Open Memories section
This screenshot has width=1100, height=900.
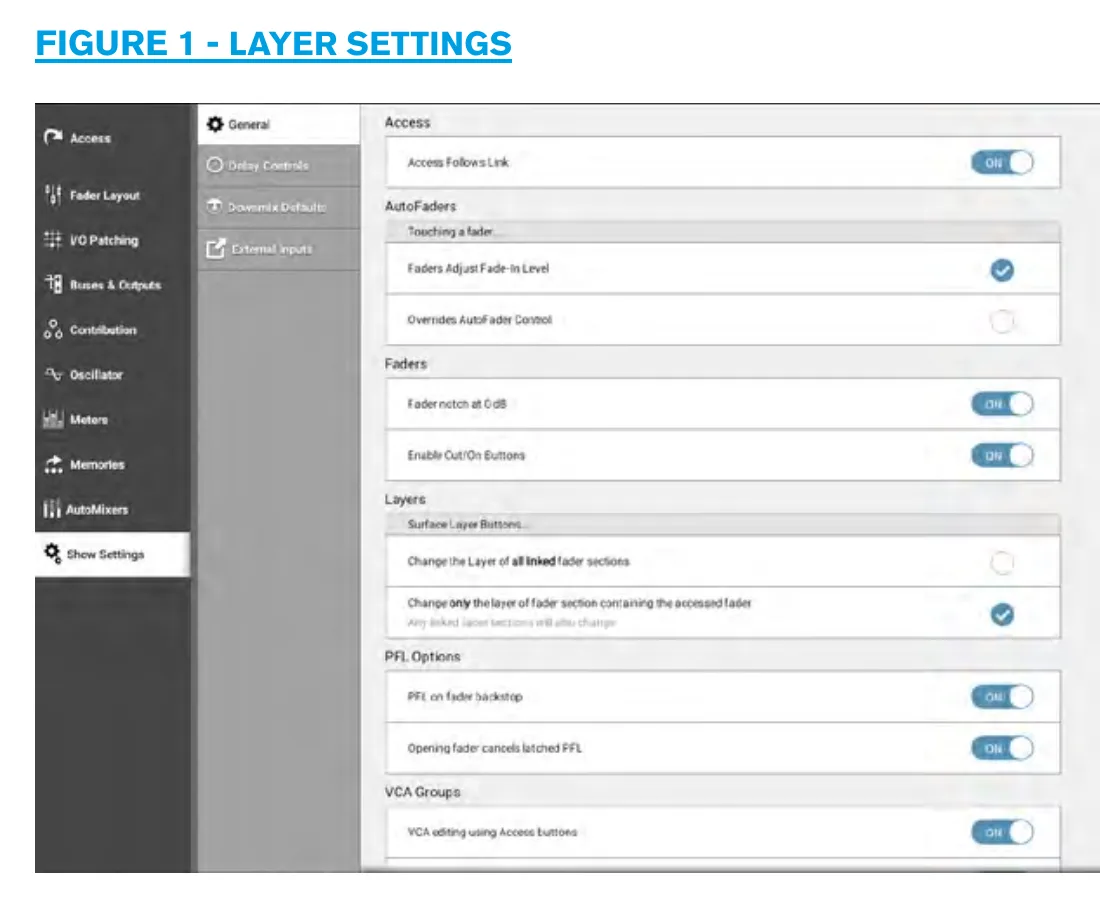[x=112, y=464]
